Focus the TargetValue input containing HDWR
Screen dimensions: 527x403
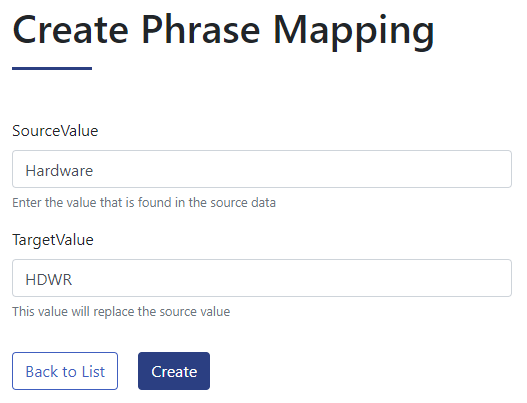tap(262, 278)
